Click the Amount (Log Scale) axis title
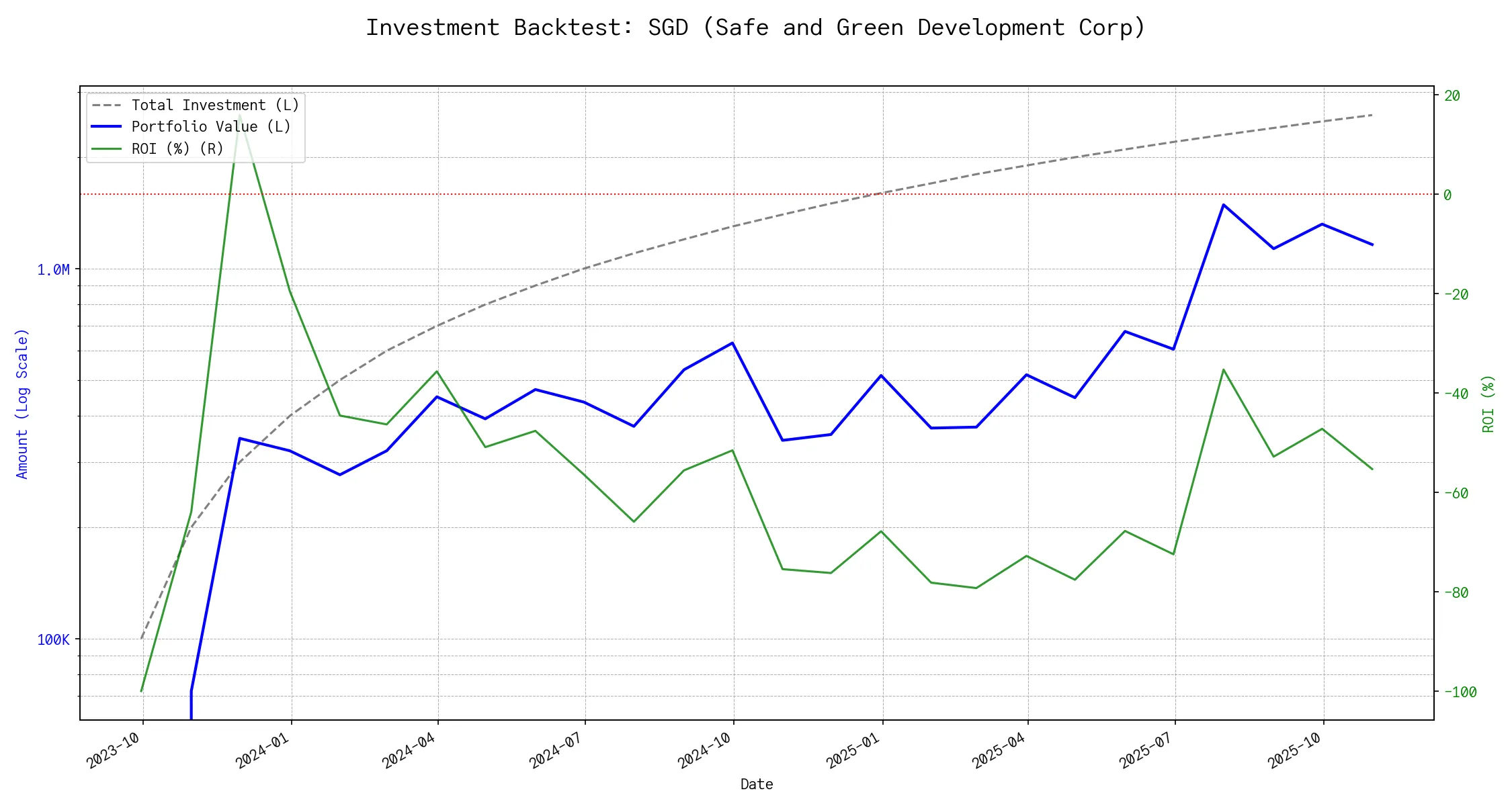Image resolution: width=1512 pixels, height=806 pixels. [22, 404]
